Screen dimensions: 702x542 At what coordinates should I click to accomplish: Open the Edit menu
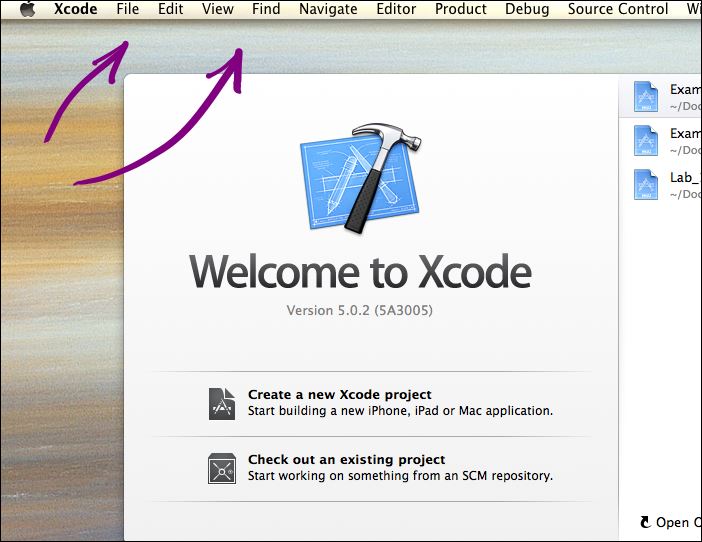point(171,9)
